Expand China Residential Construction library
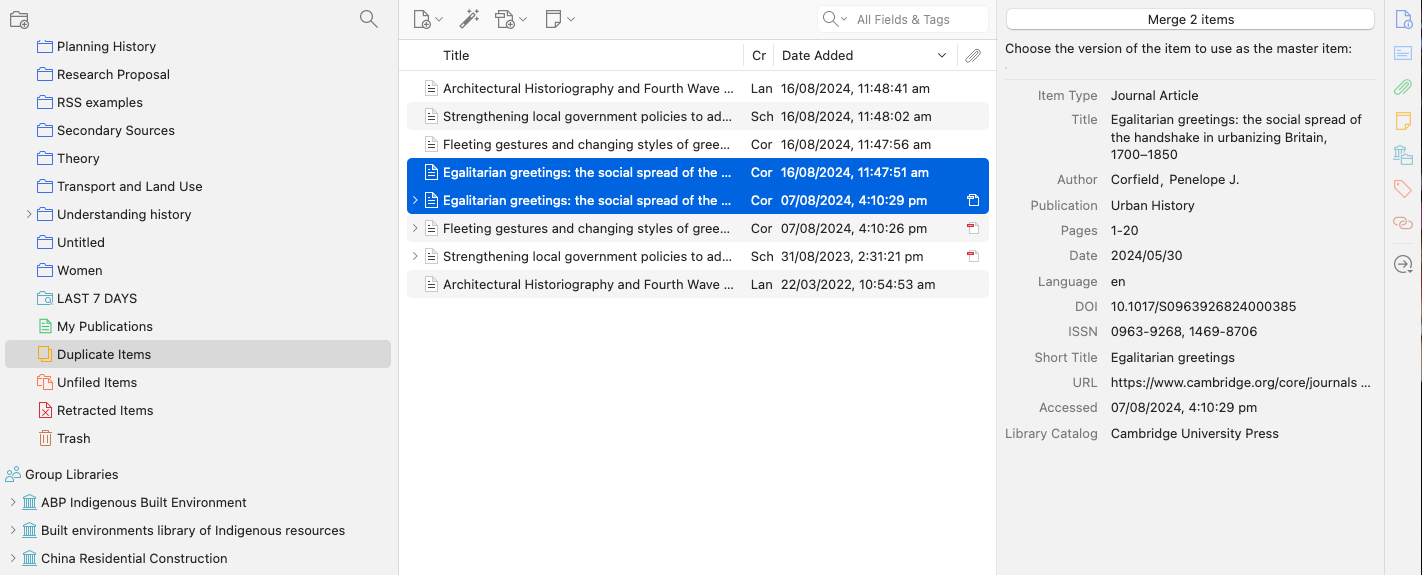This screenshot has height=575, width=1422. (x=13, y=558)
